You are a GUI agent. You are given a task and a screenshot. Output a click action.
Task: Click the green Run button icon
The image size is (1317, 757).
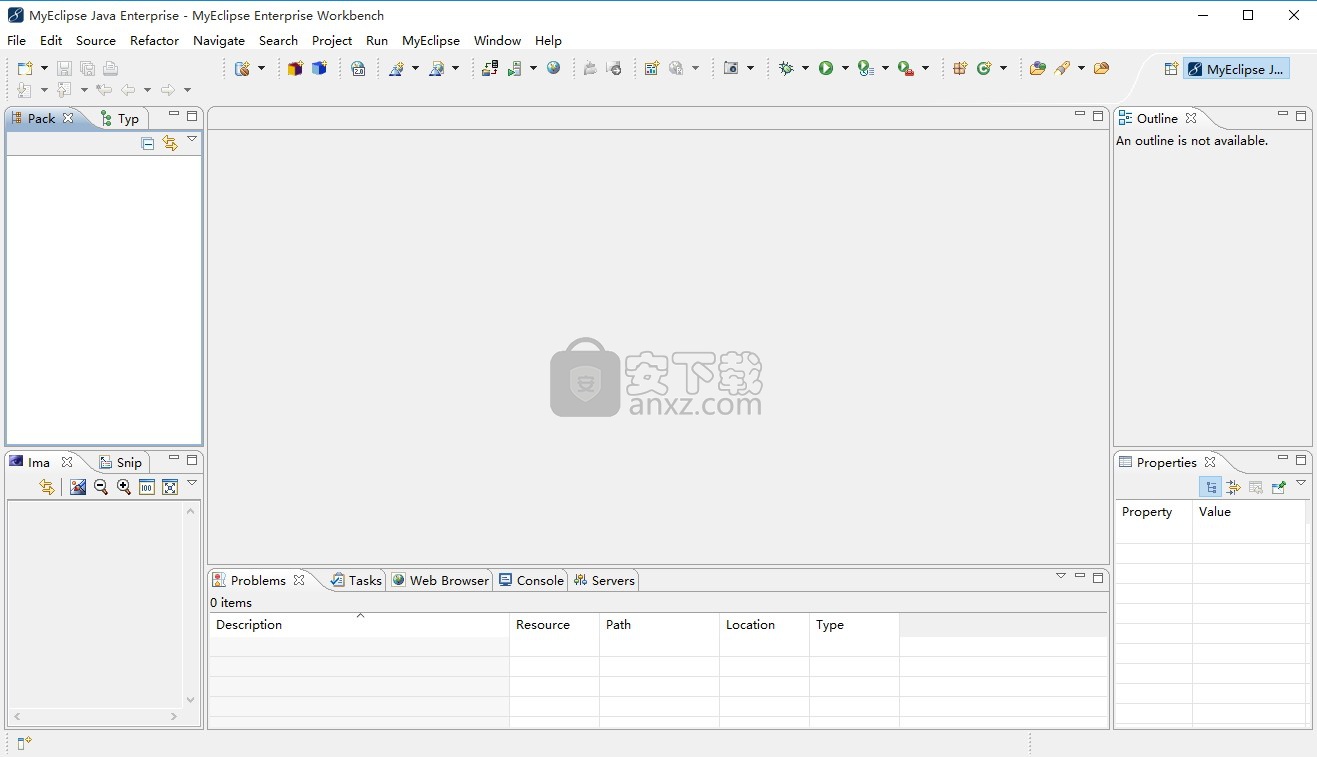coord(826,68)
